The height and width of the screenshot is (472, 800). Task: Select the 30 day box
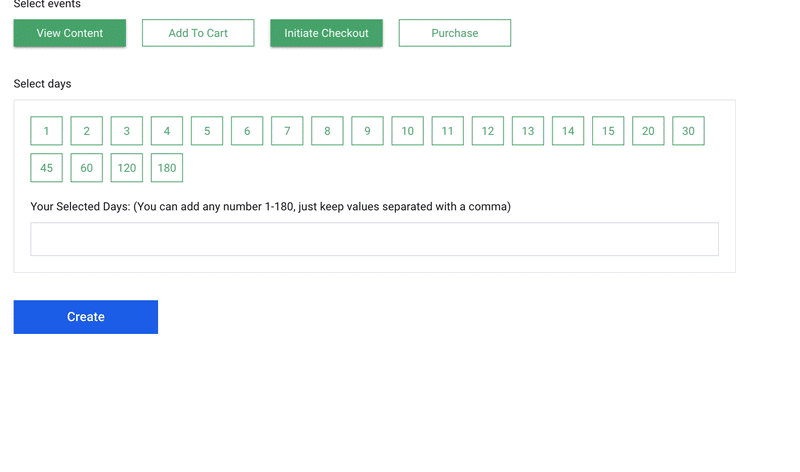click(x=688, y=131)
